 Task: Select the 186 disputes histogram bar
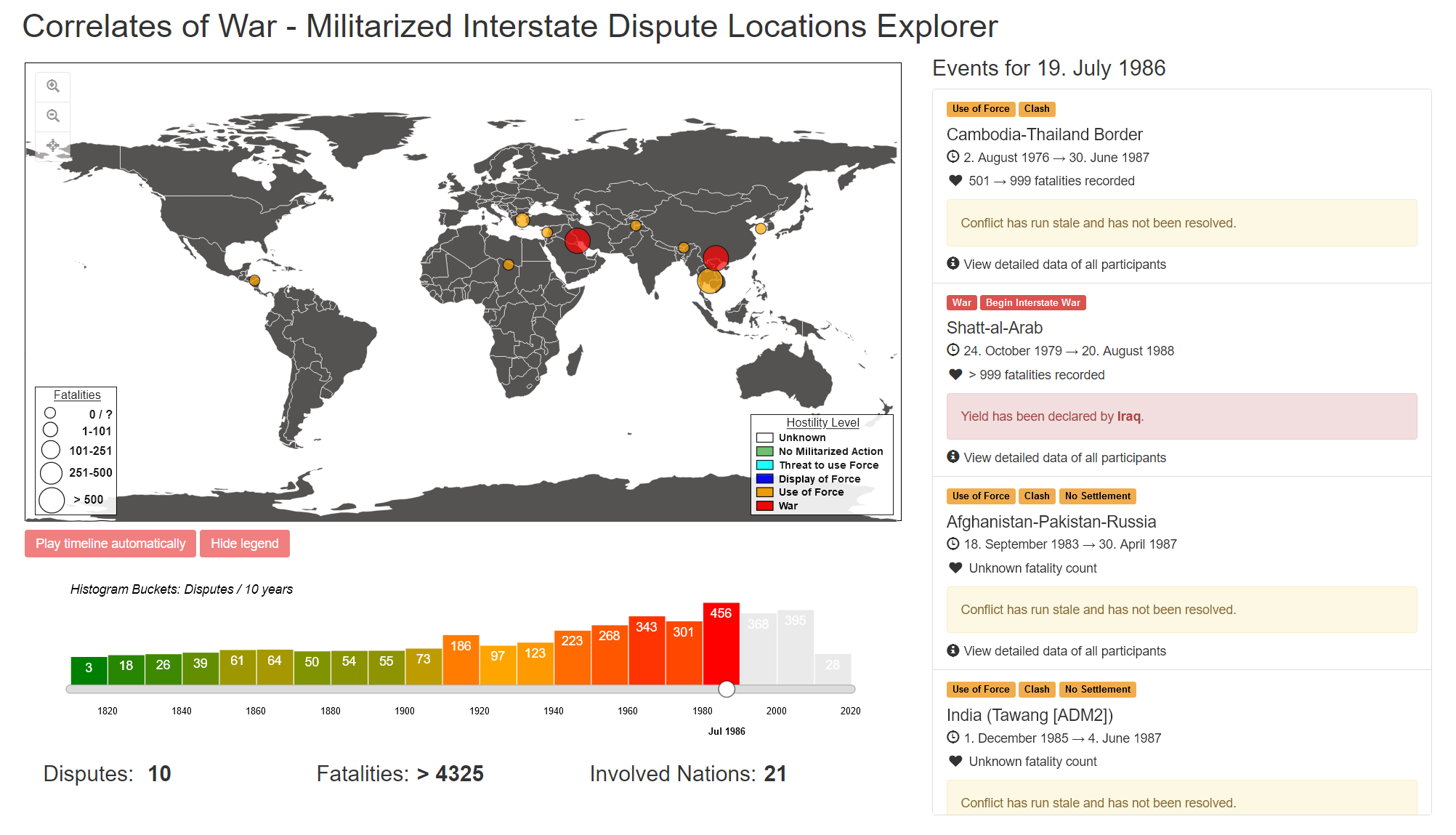[461, 659]
